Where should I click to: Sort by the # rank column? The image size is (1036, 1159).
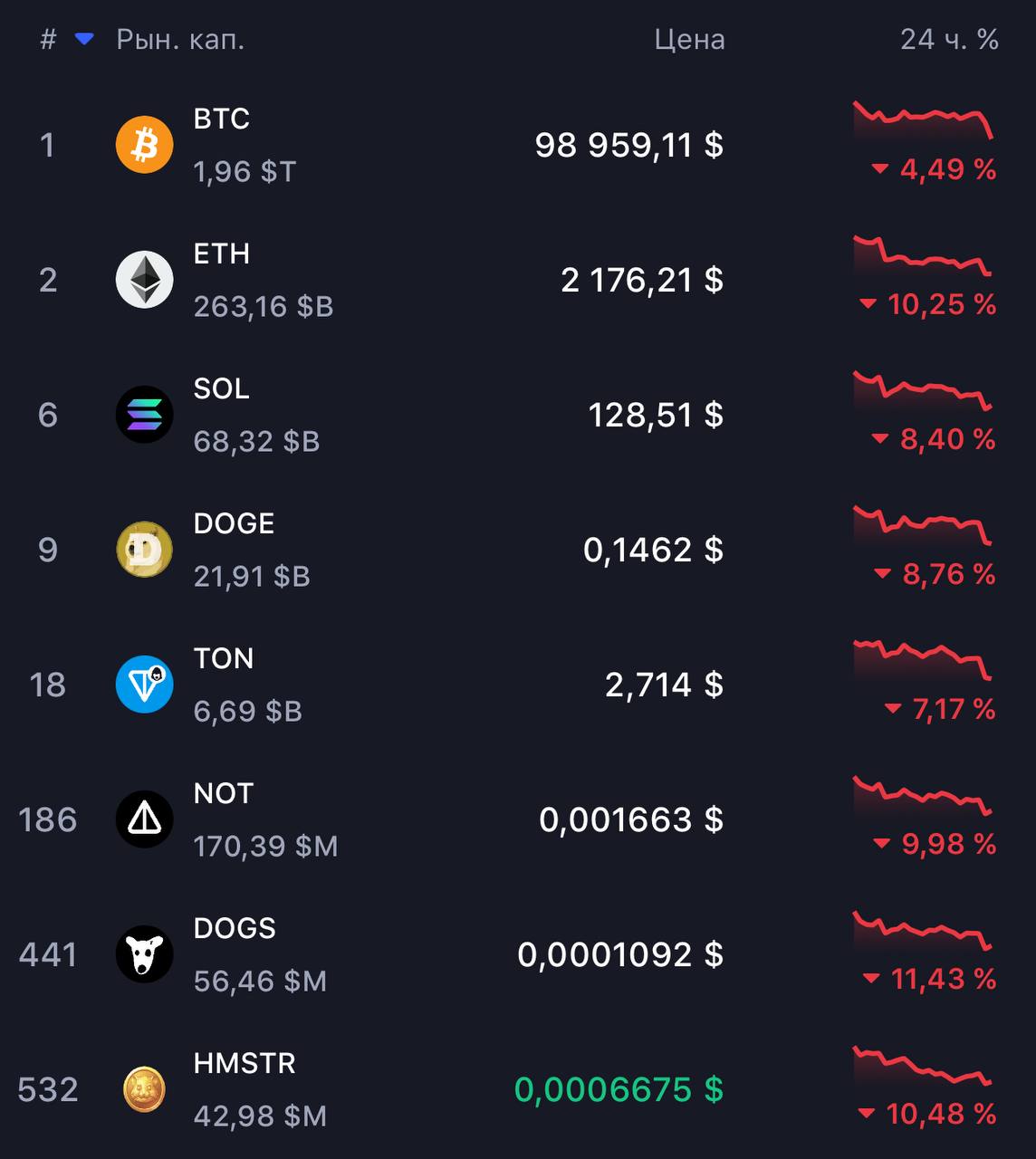pos(48,39)
